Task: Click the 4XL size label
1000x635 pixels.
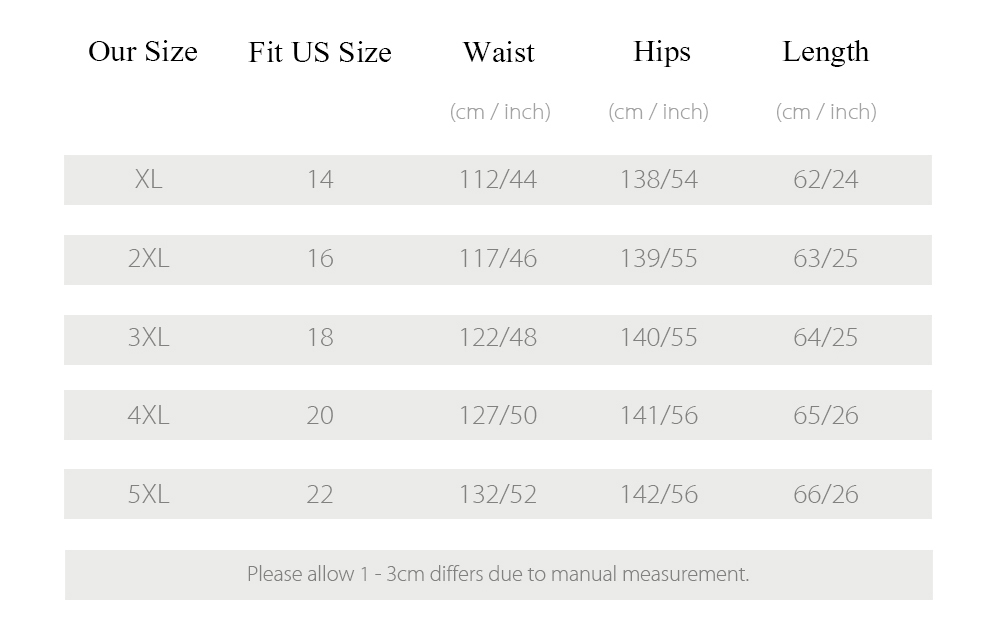Action: [149, 416]
